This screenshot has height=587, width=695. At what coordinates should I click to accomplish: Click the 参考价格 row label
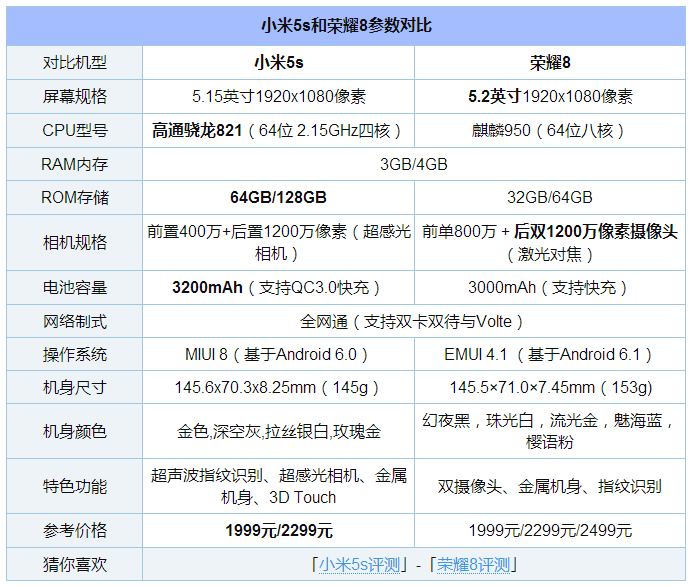pos(75,530)
